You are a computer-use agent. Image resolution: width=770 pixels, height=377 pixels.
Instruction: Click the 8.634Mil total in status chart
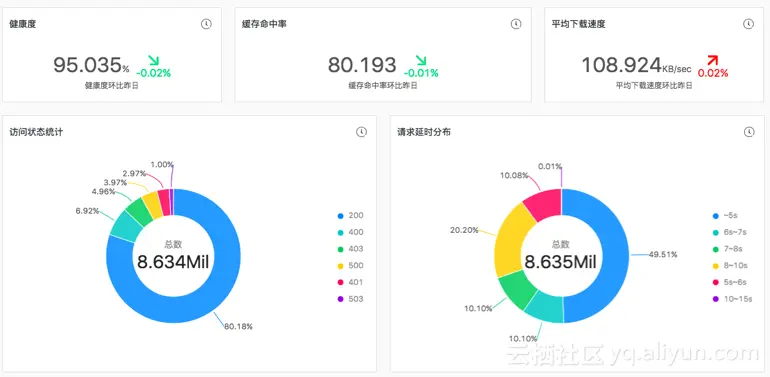point(173,263)
